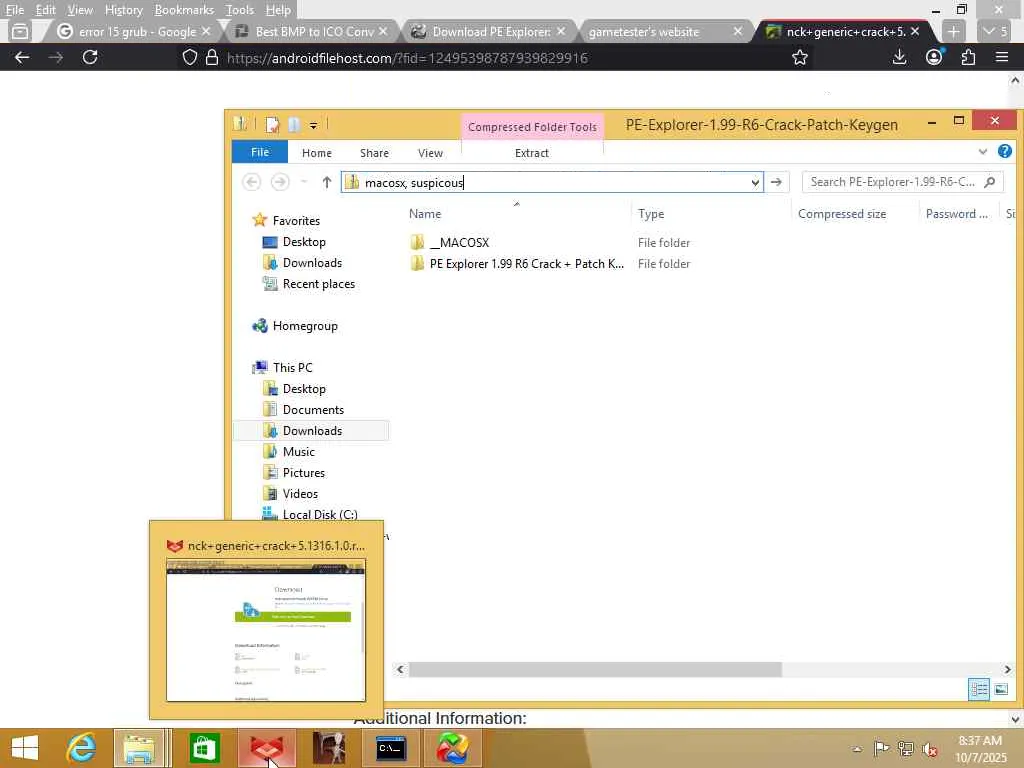Viewport: 1024px width, 768px height.
Task: Open the File ribbon tab
Action: pos(260,152)
